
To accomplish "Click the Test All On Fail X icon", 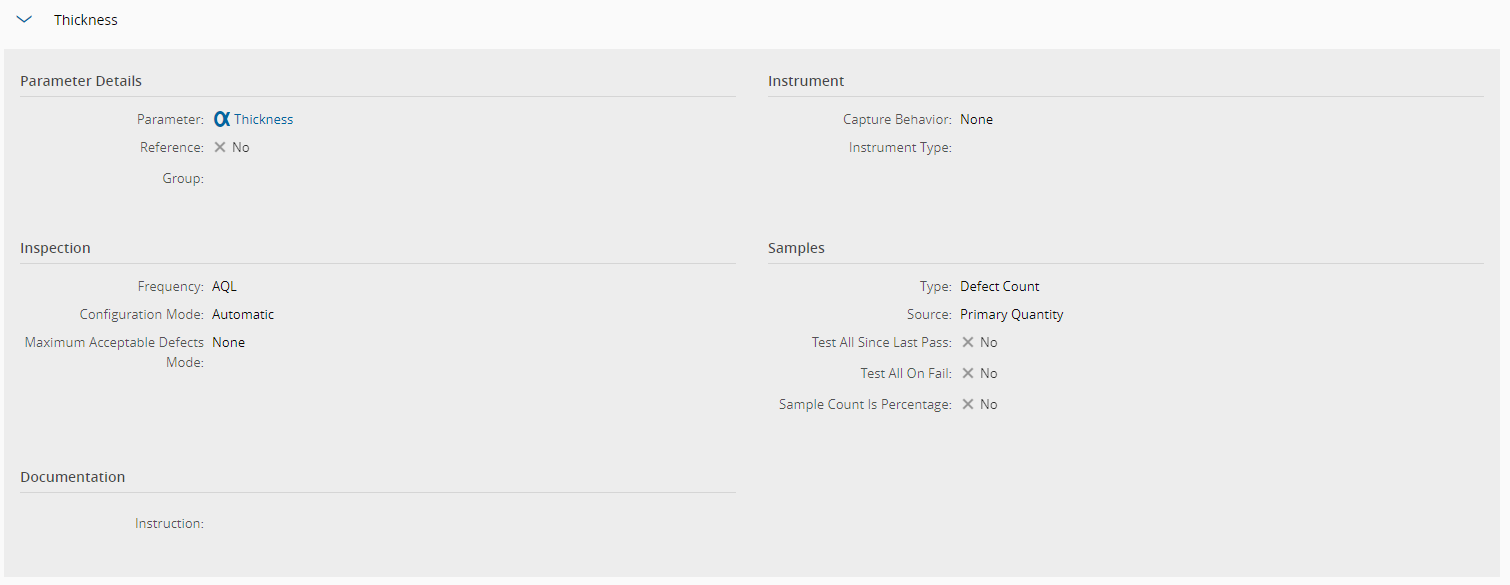I will coord(968,373).
